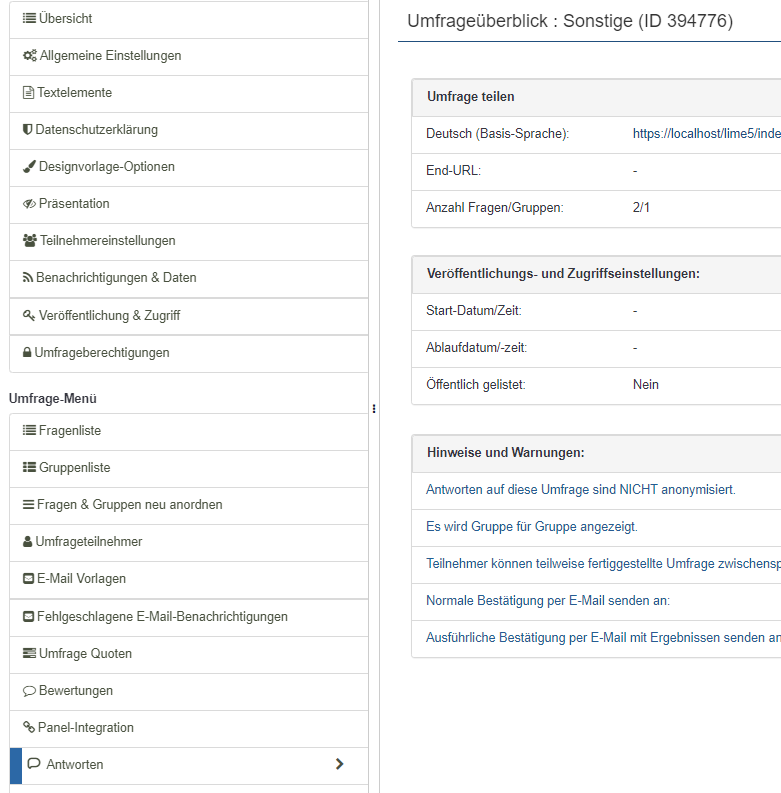Click the padlock icon for Umfrageberechtigungen
The image size is (781, 793).
[27, 353]
